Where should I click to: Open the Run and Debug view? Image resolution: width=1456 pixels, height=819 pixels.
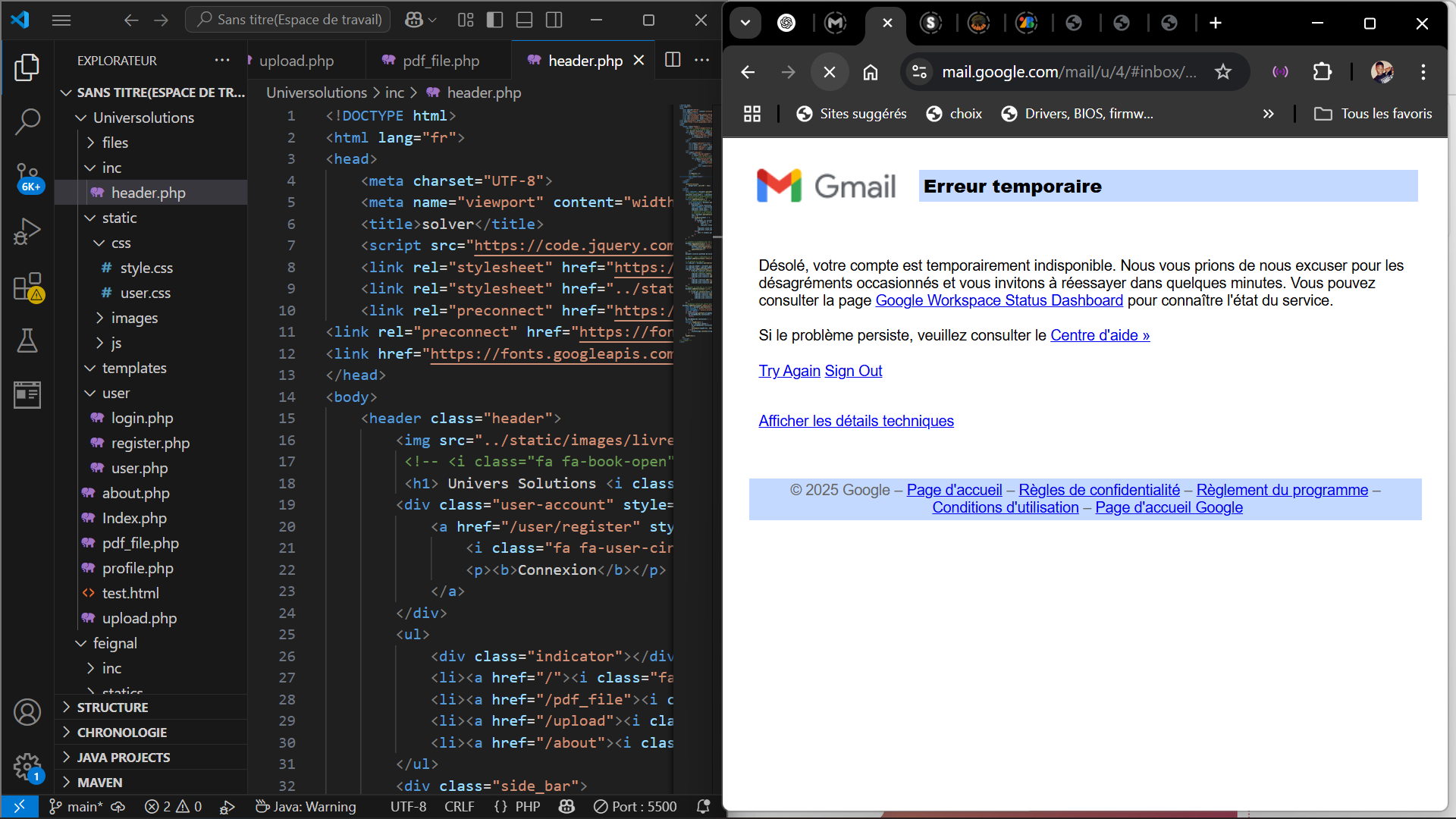tap(27, 232)
